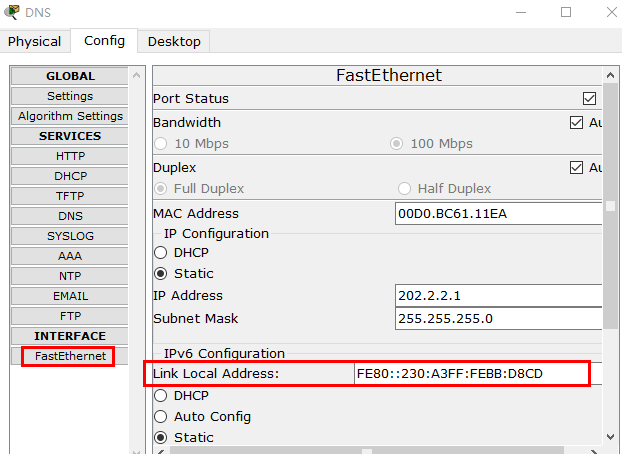Open Algorithm Settings in sidebar
Screen dimensions: 622x454
pyautogui.click(x=70, y=116)
